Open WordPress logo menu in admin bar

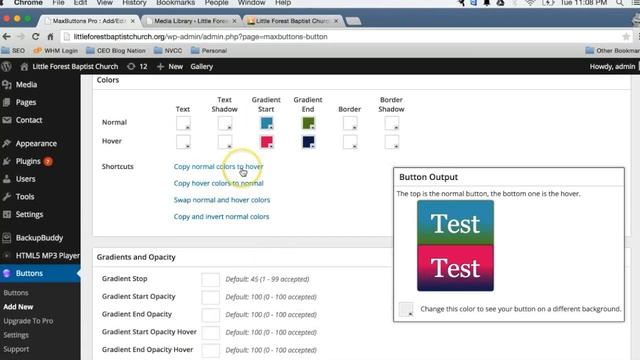[x=7, y=66]
